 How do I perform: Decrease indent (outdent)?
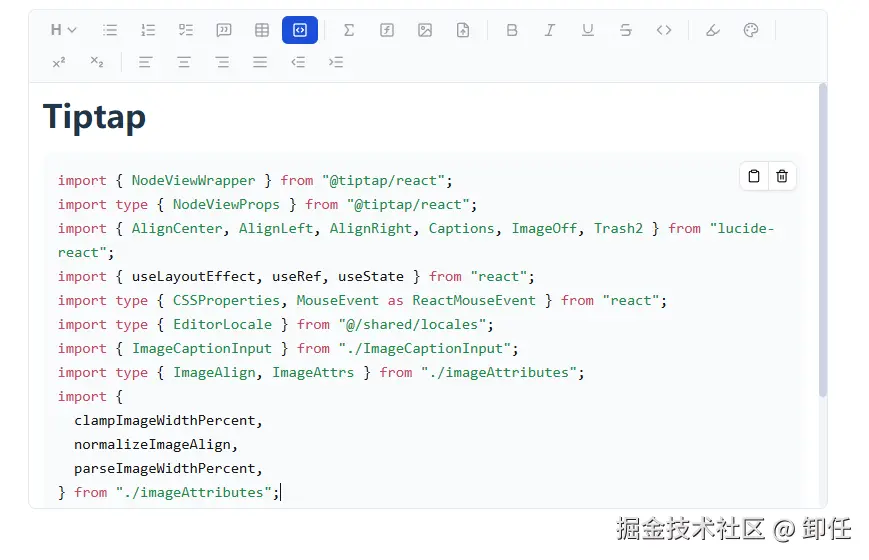(298, 62)
